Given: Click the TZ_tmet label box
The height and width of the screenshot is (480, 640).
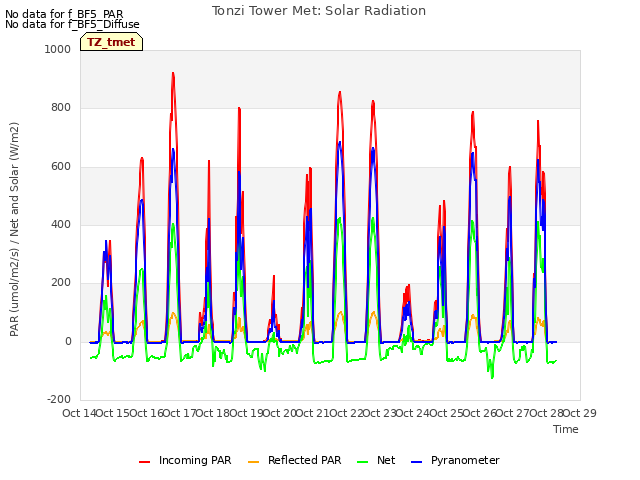Looking at the screenshot, I should (111, 42).
